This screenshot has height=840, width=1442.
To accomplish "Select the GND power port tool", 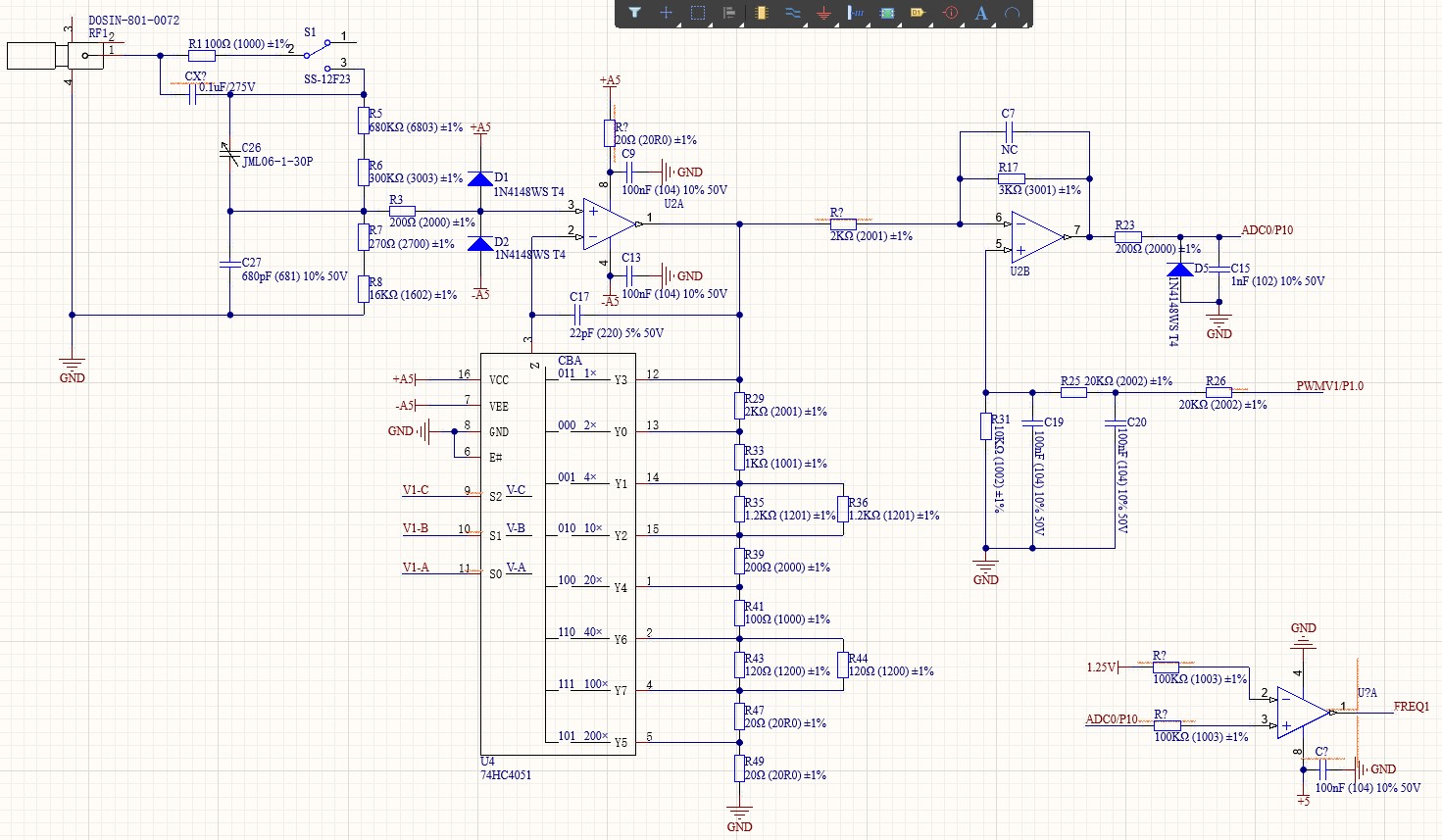I will (823, 13).
